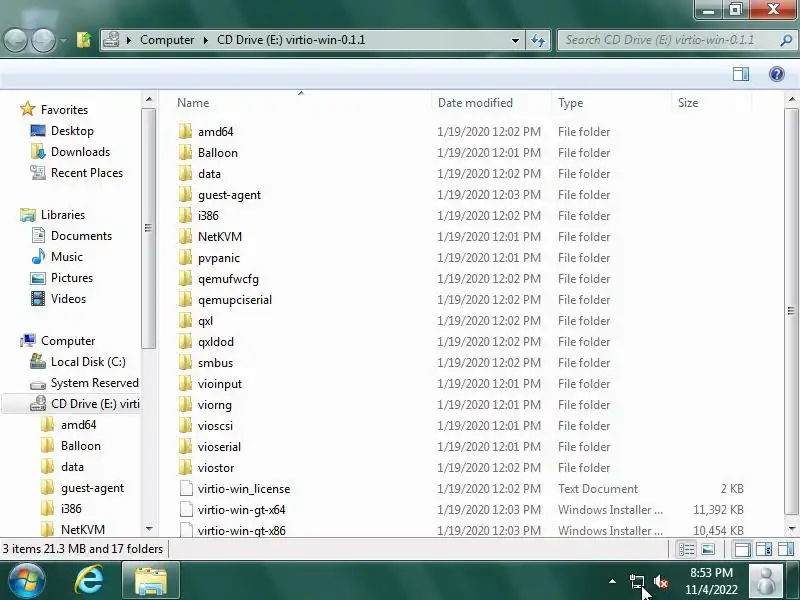Switch to large thumbnails view icon
800x600 pixels.
(x=708, y=549)
